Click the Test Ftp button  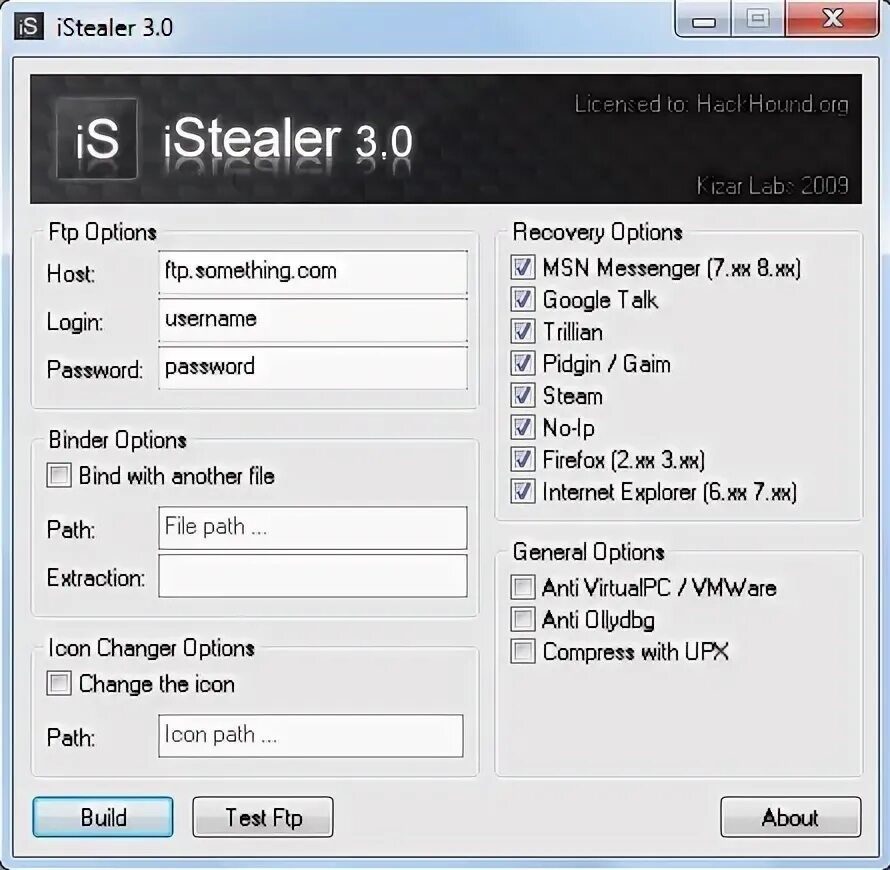pyautogui.click(x=263, y=817)
